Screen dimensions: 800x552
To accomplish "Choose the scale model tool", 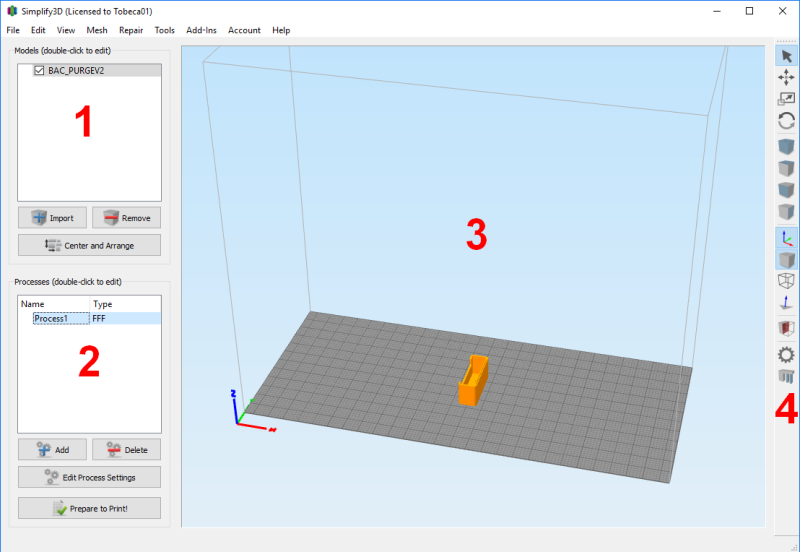I will (x=787, y=99).
